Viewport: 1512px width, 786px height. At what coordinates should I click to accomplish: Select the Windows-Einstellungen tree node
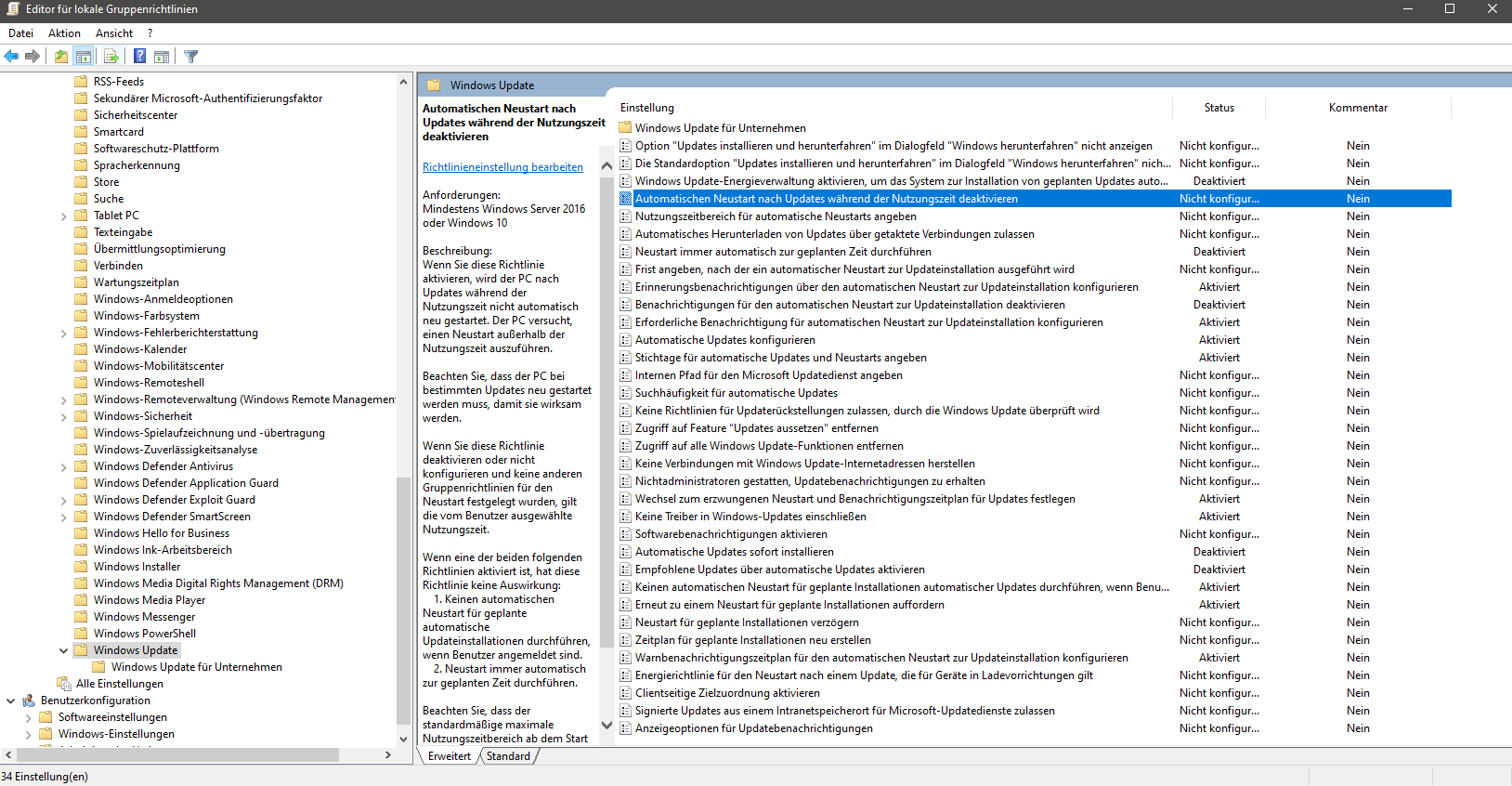tap(116, 734)
